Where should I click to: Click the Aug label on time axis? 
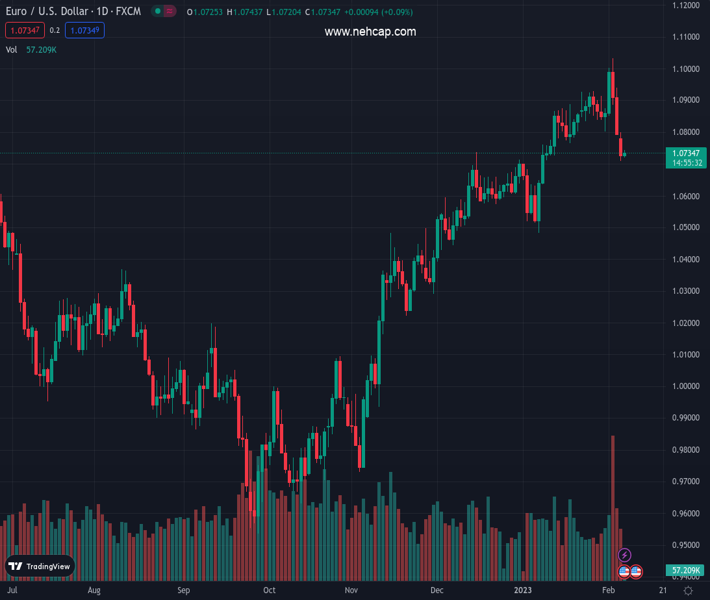tap(94, 591)
